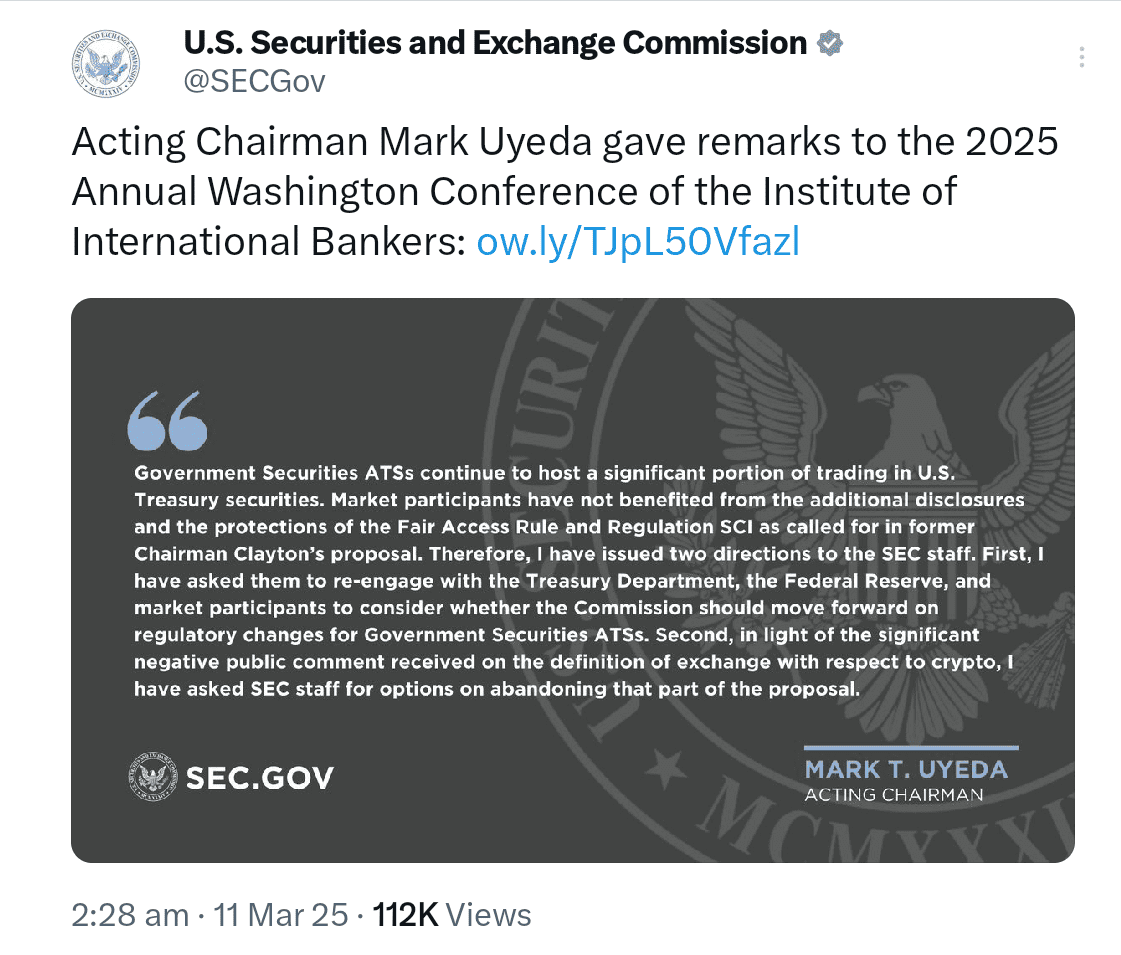Click the SEC.GOV label in the image
Screen dimensions: 1121x955
[x=260, y=776]
